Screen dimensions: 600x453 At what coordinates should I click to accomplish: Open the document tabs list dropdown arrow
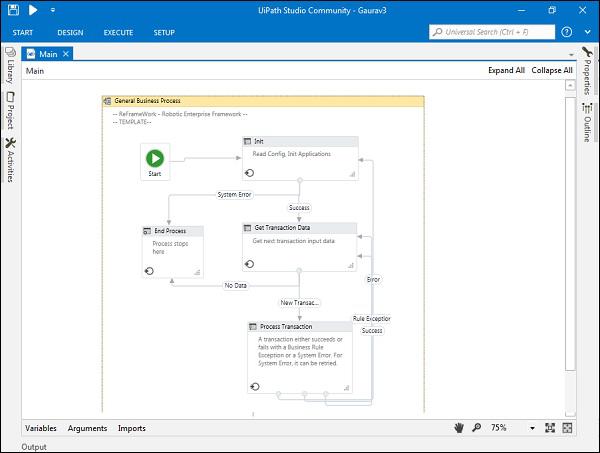tap(571, 55)
